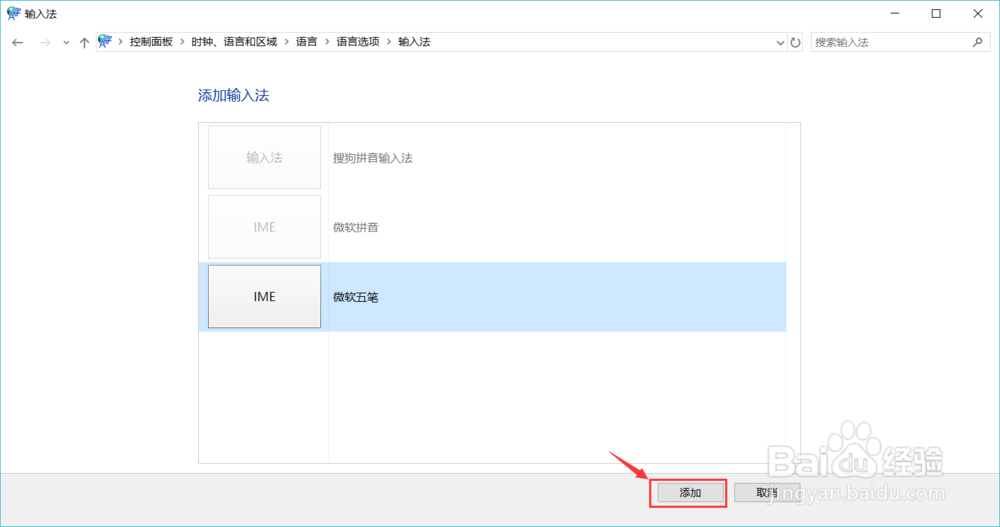The width and height of the screenshot is (1000, 527).
Task: Click the 微软五笔 label
Action: [356, 297]
